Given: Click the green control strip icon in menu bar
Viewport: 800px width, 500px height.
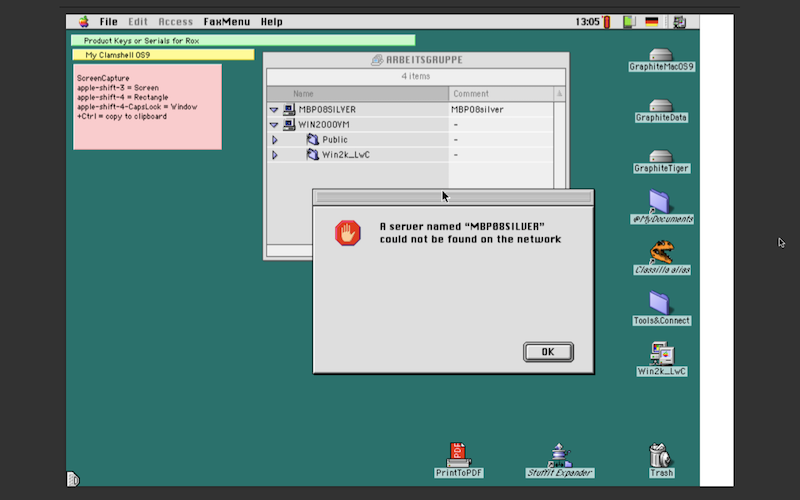Looking at the screenshot, I should click(629, 21).
